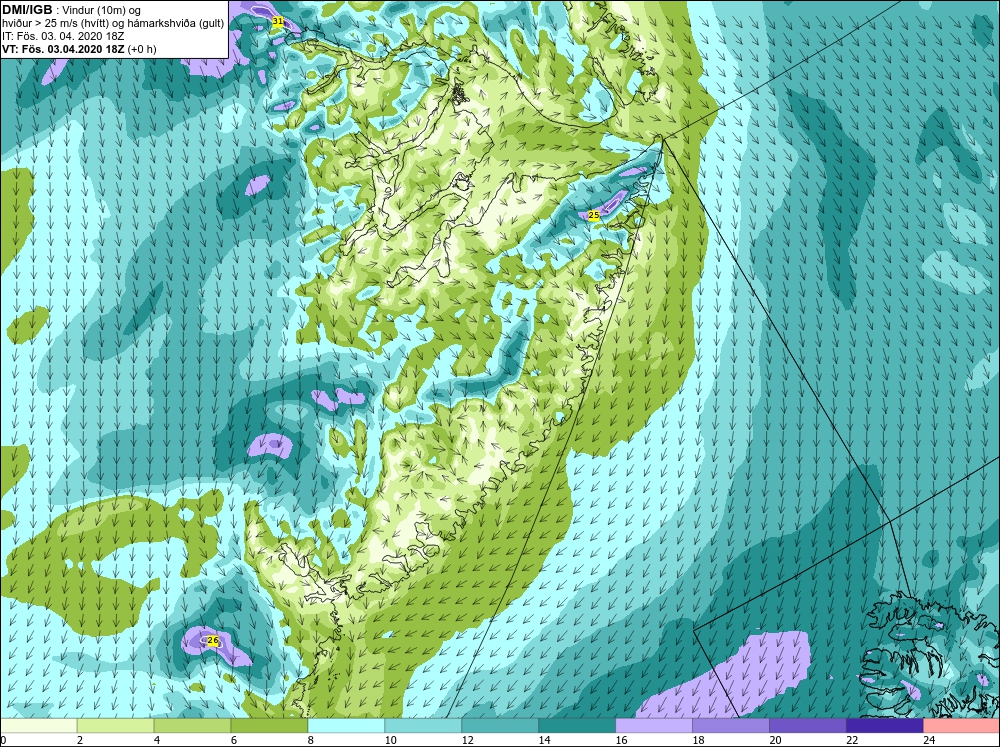This screenshot has width=1000, height=747.
Task: Click the '(+0 h)' forecast offset text
Action: (142, 49)
